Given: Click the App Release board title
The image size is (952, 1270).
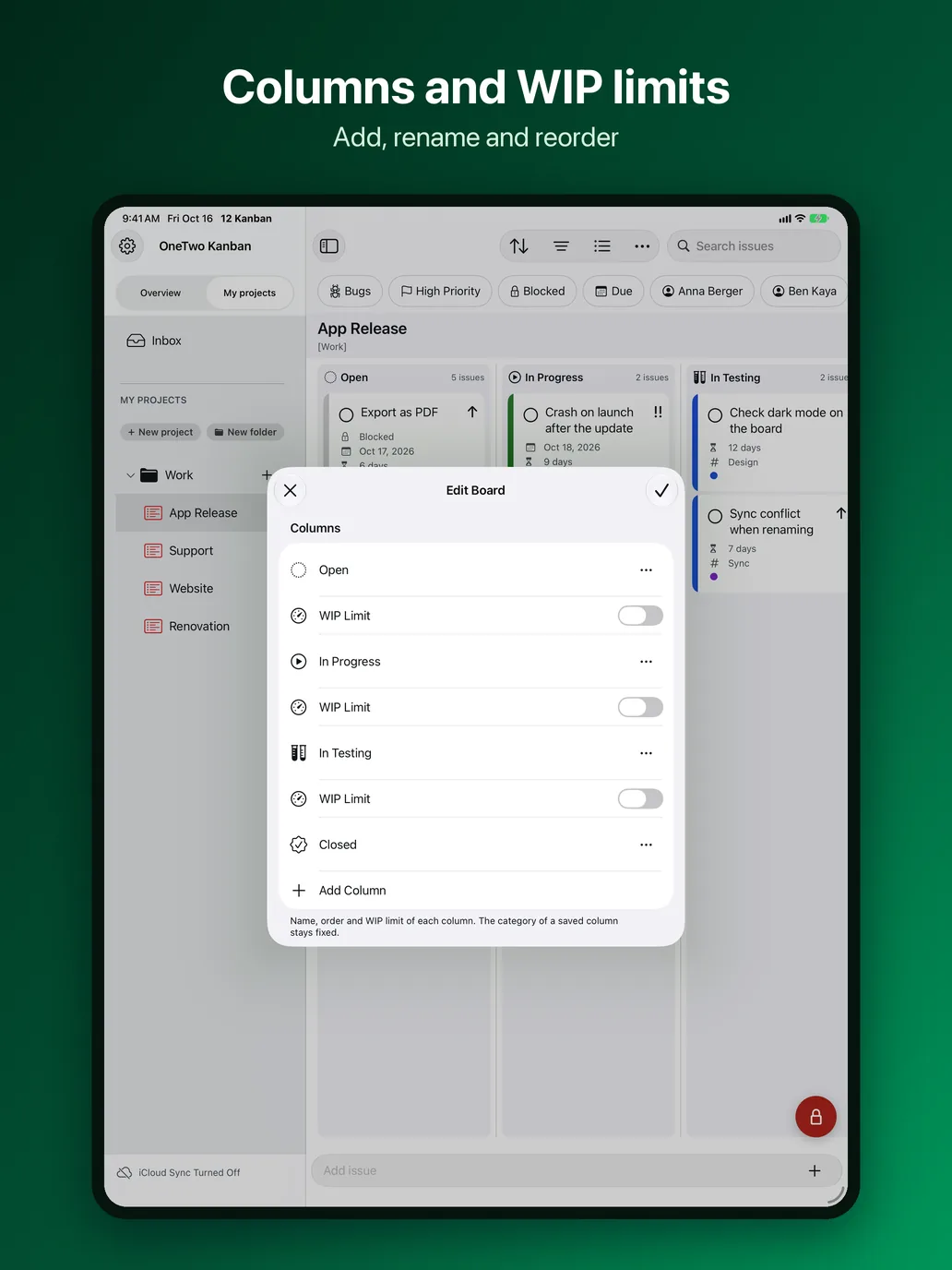Looking at the screenshot, I should [x=362, y=329].
